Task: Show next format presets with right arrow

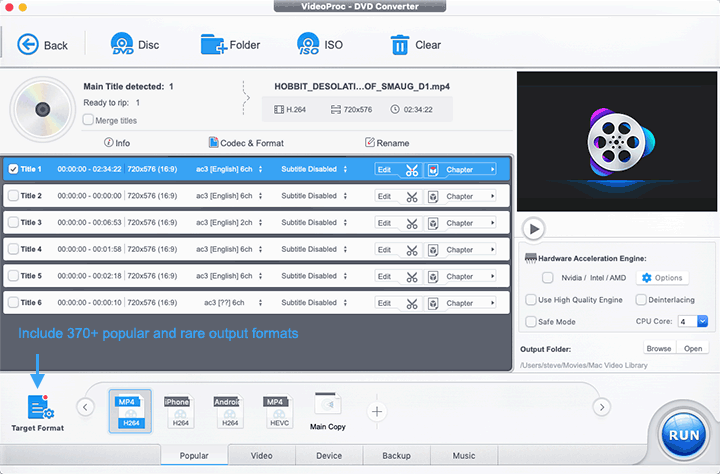Action: 602,407
